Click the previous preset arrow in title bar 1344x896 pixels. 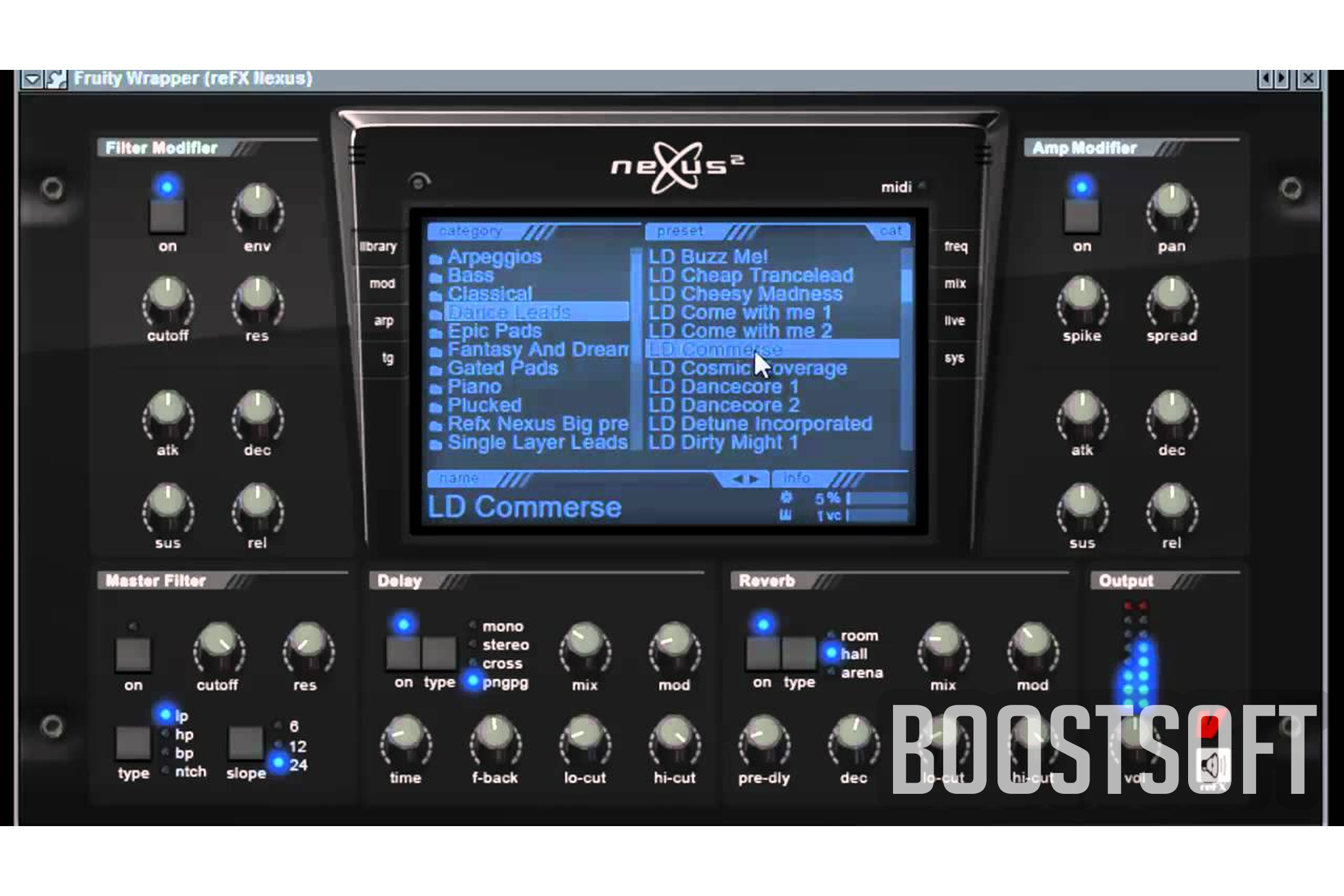pyautogui.click(x=1265, y=78)
